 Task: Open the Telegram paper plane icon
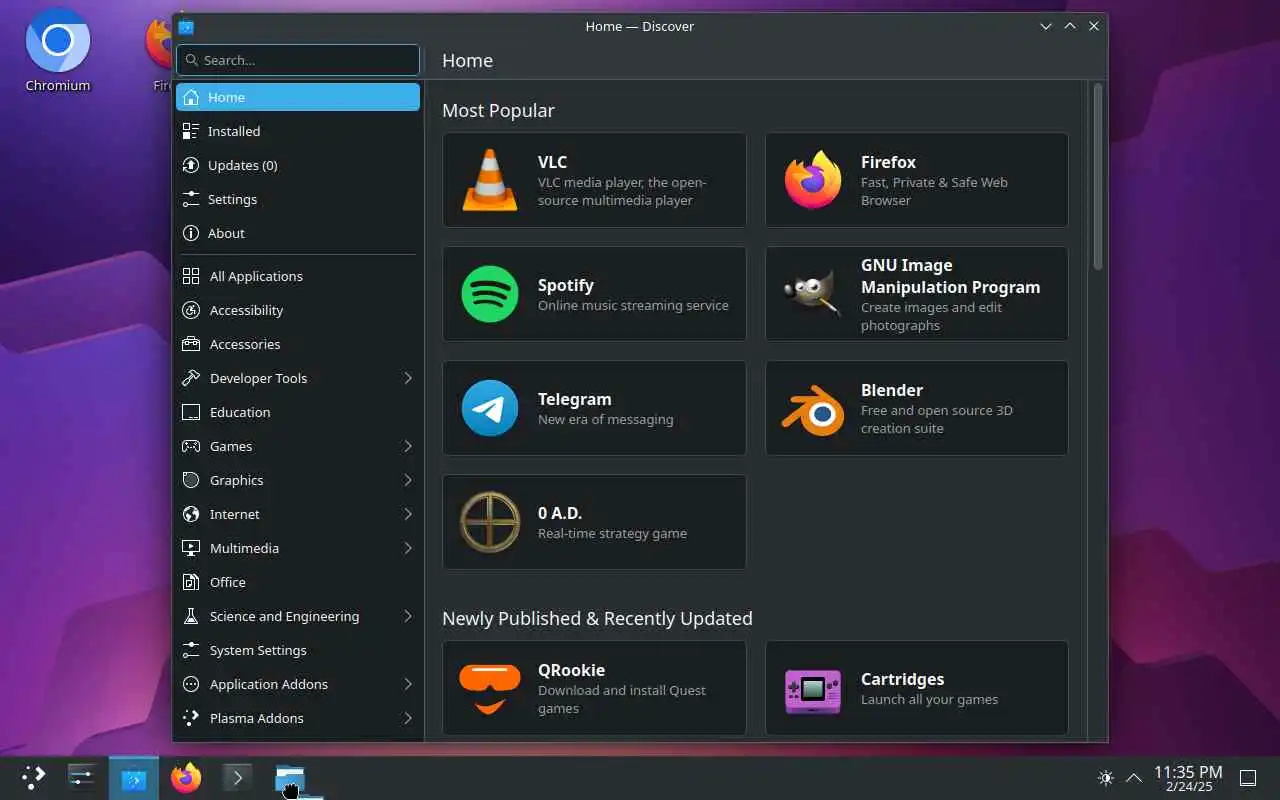pos(490,408)
